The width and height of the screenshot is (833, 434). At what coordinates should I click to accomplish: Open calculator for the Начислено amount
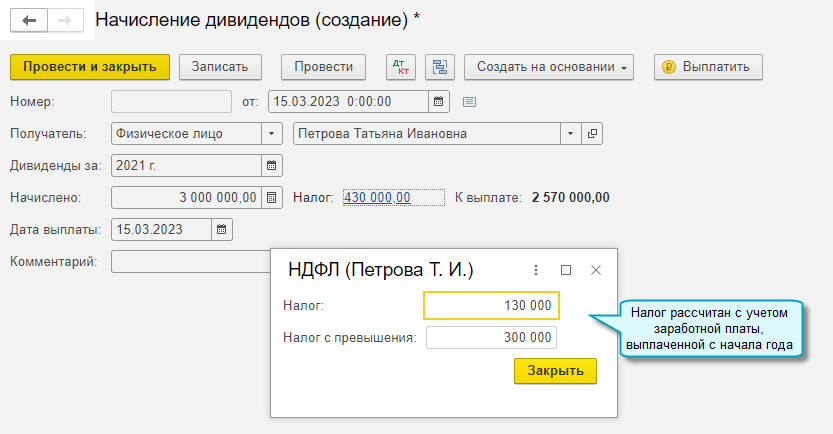271,198
